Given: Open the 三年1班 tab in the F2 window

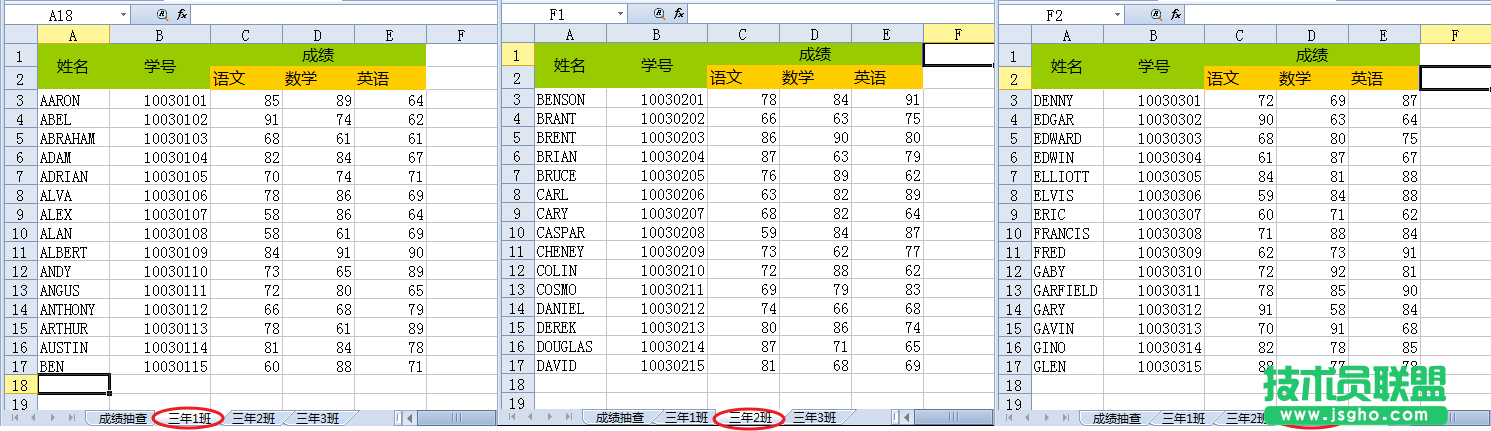Looking at the screenshot, I should coord(1184,418).
